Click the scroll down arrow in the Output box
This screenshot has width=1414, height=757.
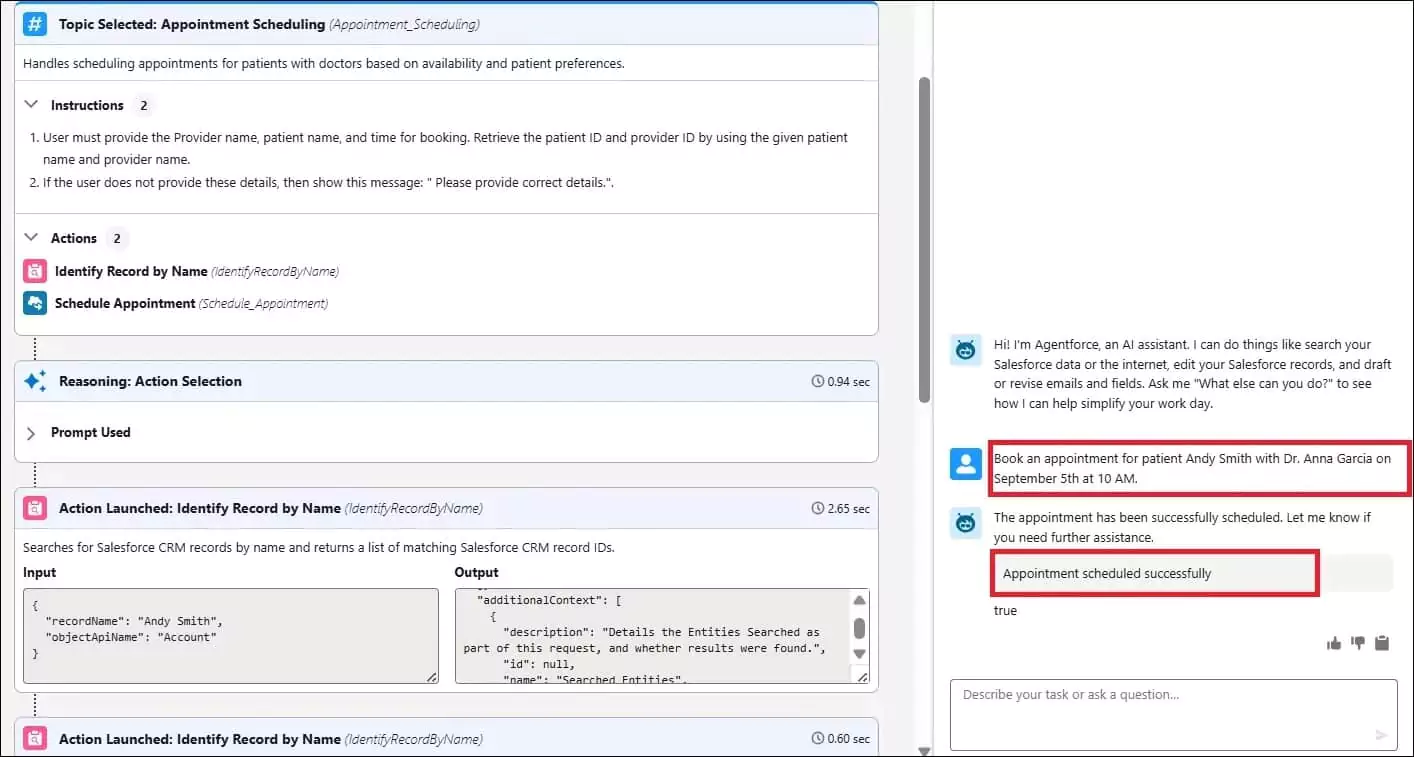(x=858, y=654)
